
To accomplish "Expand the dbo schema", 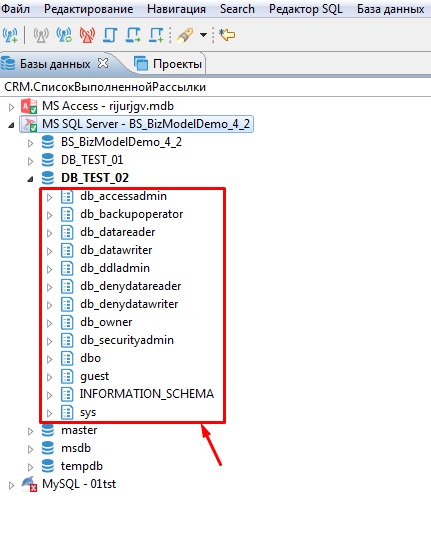I will pos(50,359).
